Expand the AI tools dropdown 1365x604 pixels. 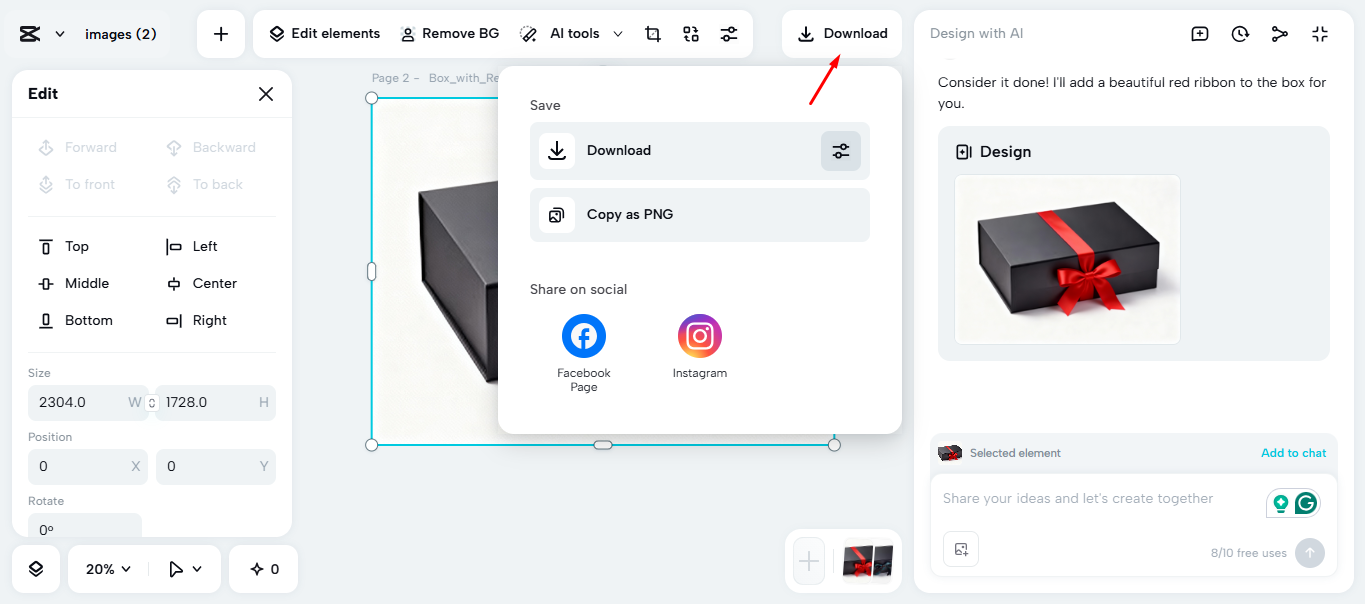tap(572, 34)
